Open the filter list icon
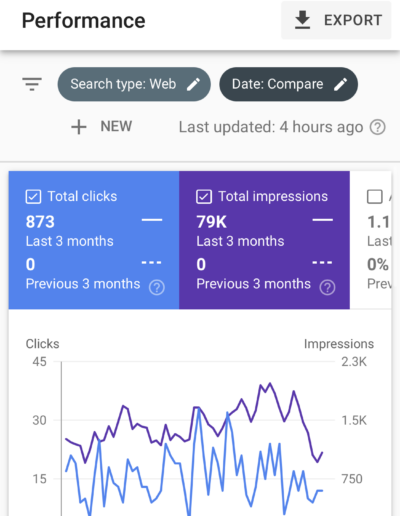This screenshot has height=516, width=400. [x=32, y=84]
